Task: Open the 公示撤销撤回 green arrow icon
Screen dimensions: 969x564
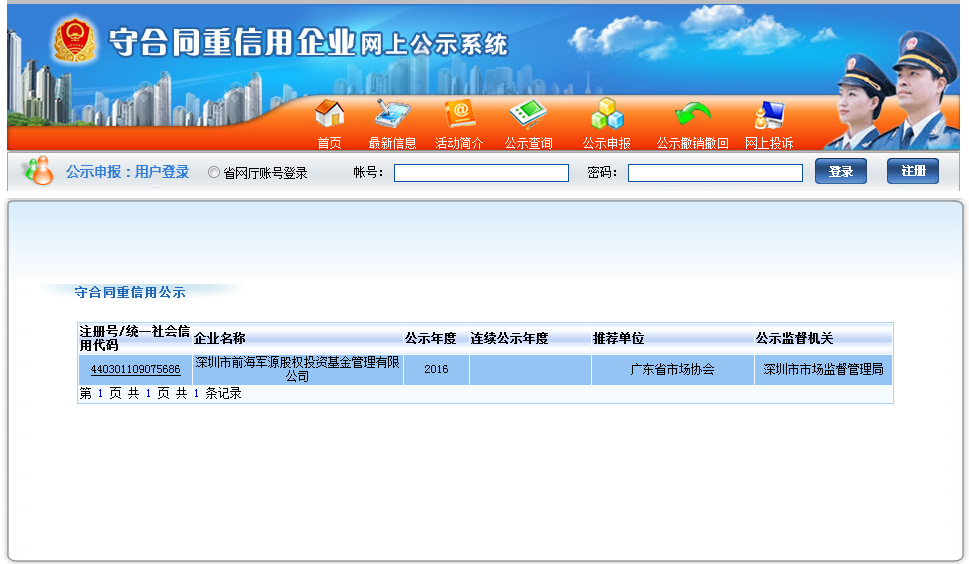Action: [693, 114]
